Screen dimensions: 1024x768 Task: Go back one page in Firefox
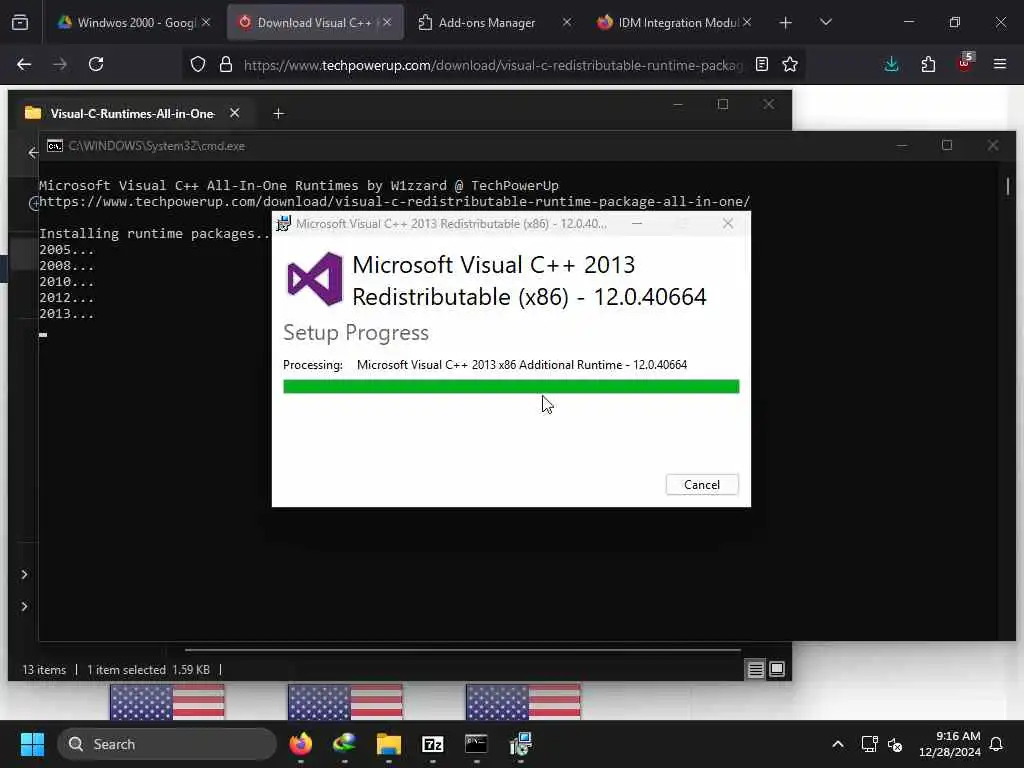point(24,64)
